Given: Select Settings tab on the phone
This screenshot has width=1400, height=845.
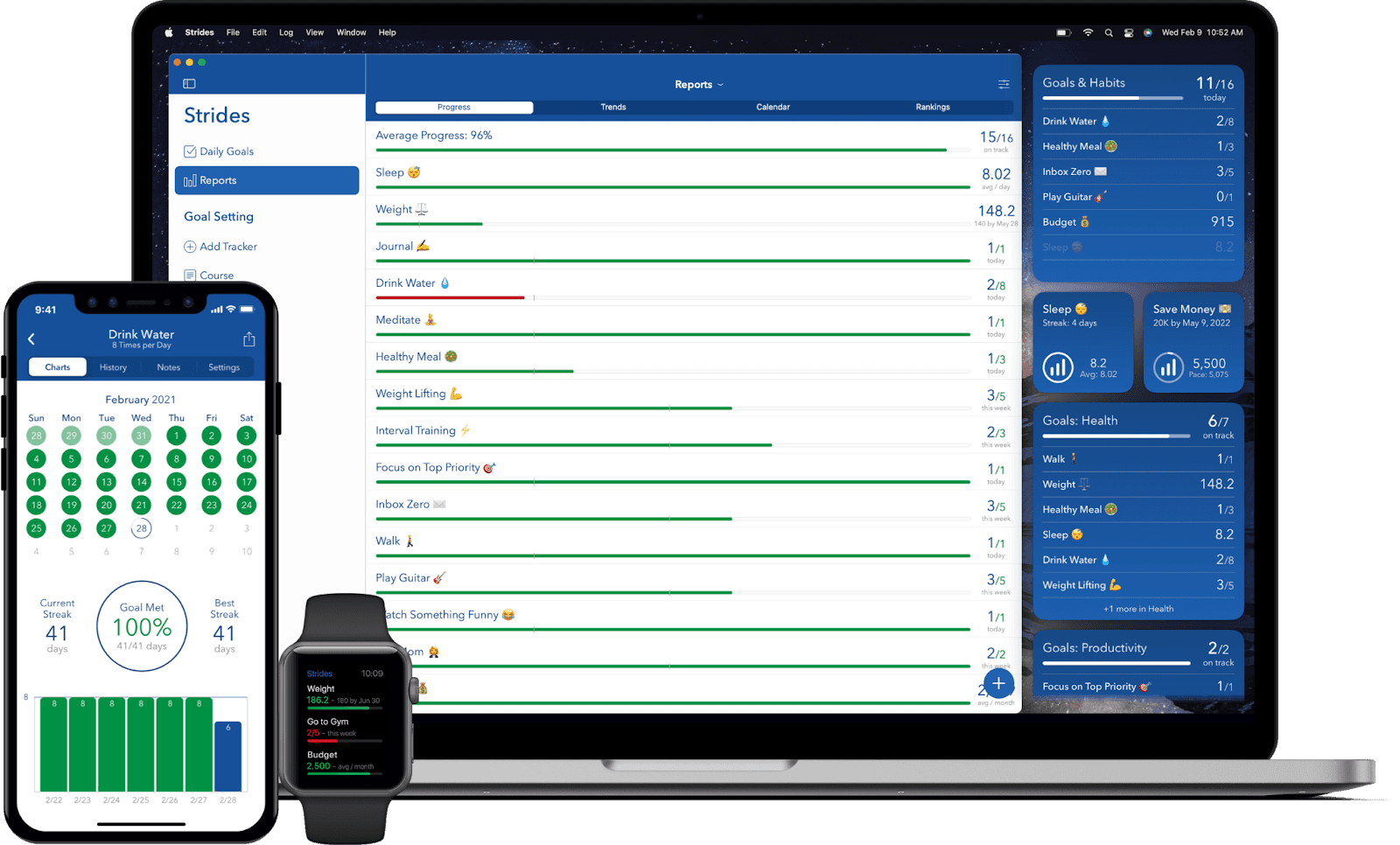Looking at the screenshot, I should click(224, 367).
